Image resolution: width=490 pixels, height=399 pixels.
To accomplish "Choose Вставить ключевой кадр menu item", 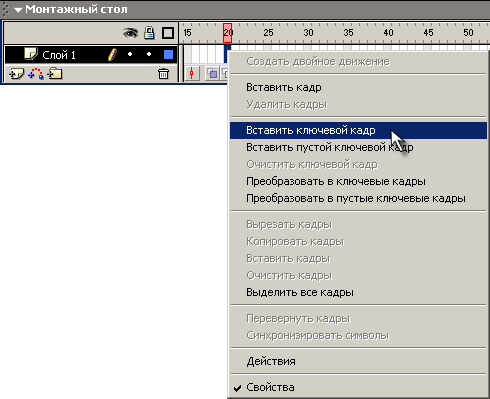I will (358, 130).
